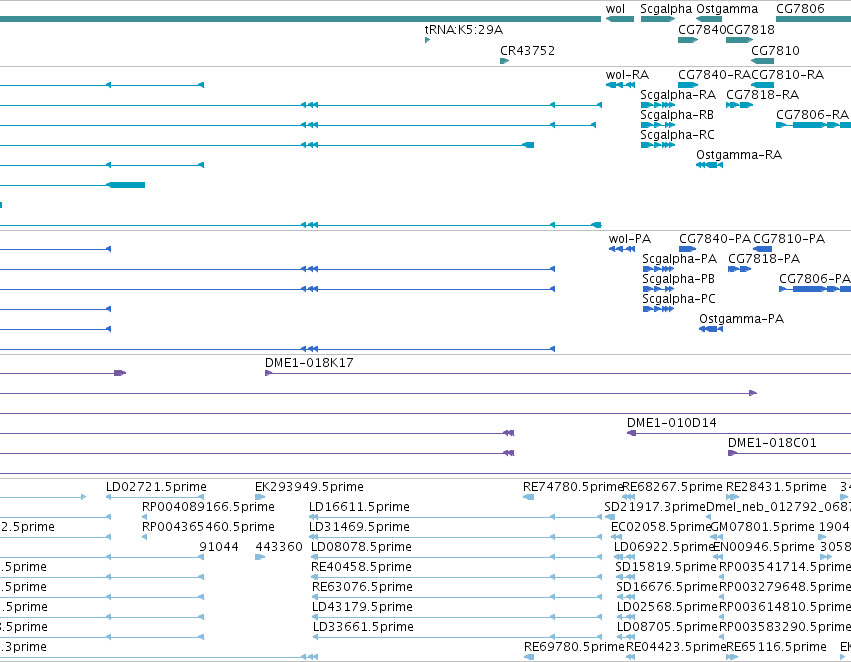Select the CG7818-RA transcript label

pos(763,95)
